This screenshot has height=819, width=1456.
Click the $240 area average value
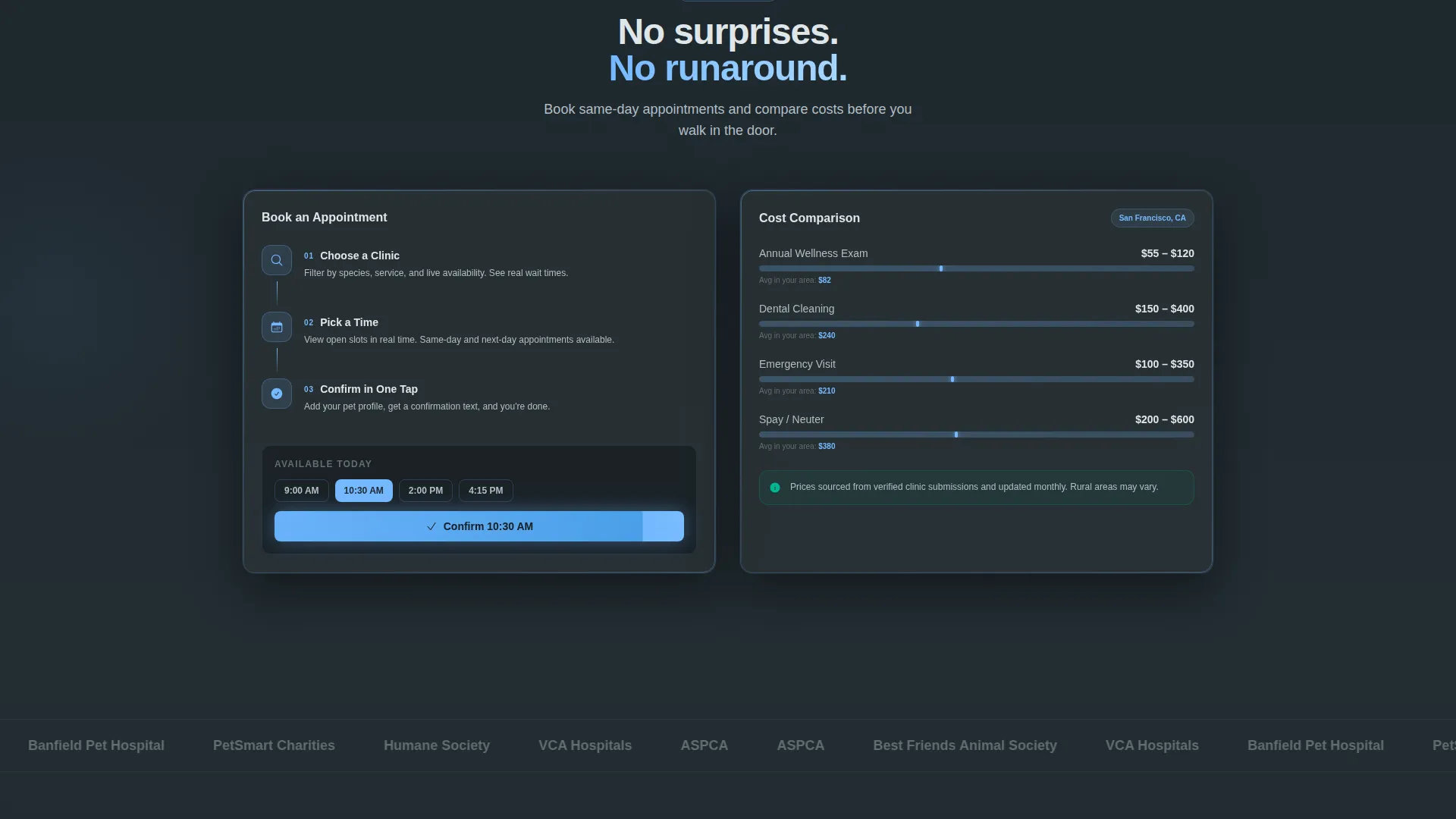point(827,336)
